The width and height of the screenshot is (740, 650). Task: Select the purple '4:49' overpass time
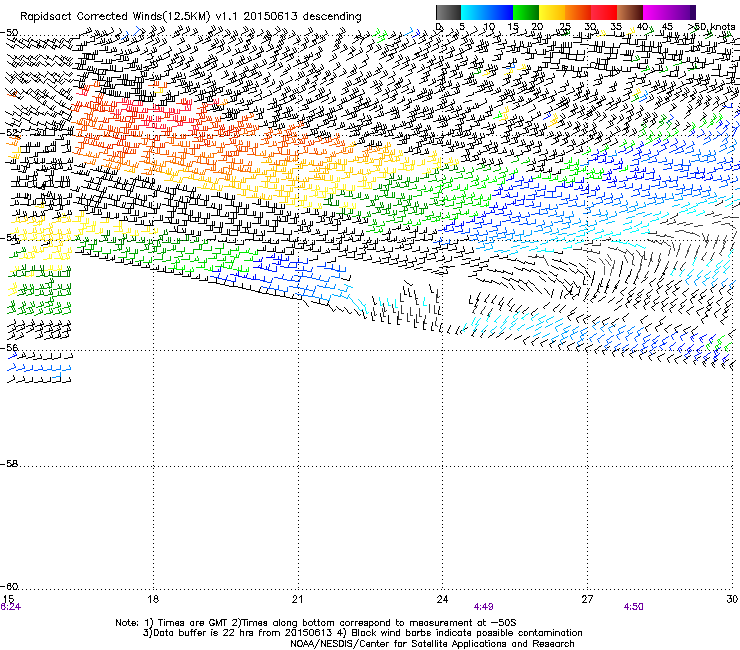click(x=484, y=607)
